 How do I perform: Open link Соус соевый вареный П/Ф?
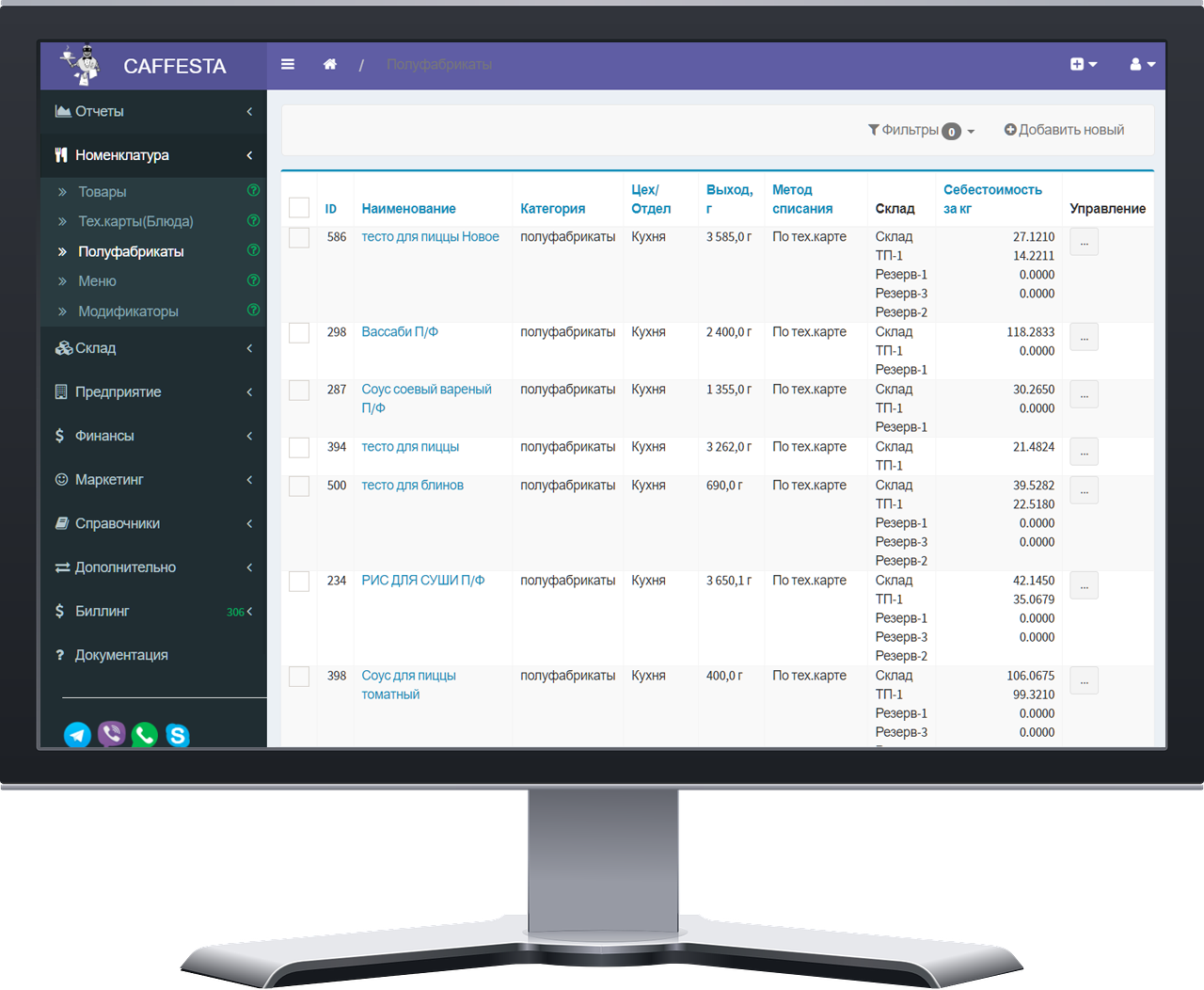[426, 399]
